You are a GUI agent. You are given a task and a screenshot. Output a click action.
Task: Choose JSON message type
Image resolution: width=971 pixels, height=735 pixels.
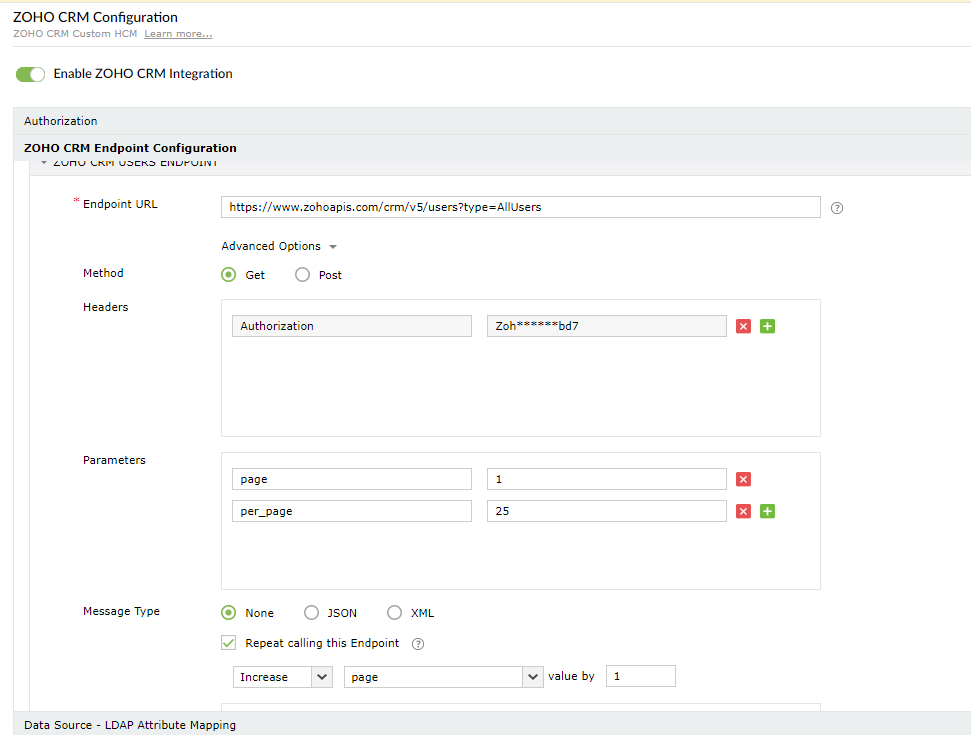[312, 613]
